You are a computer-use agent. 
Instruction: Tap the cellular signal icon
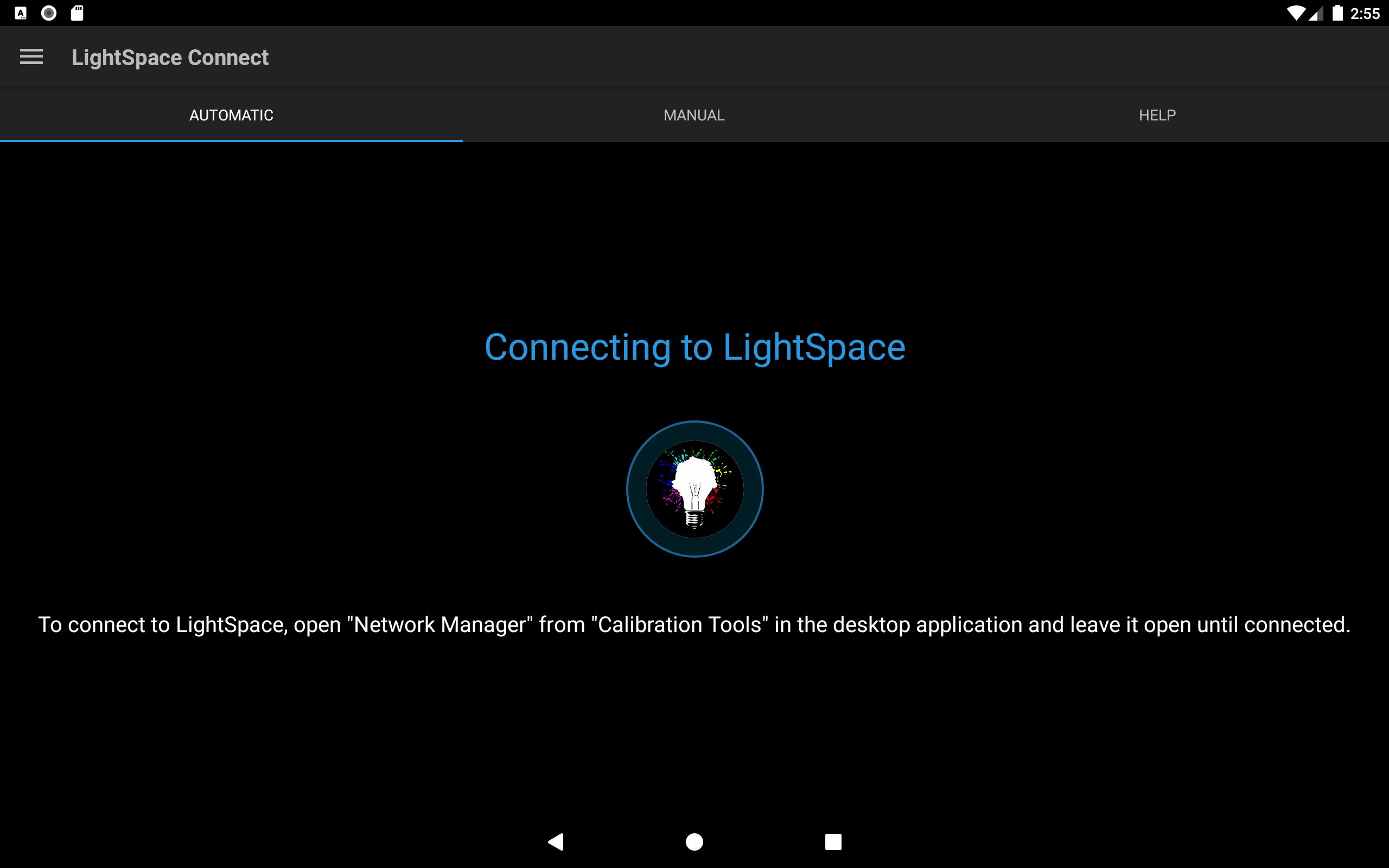pos(1316,14)
